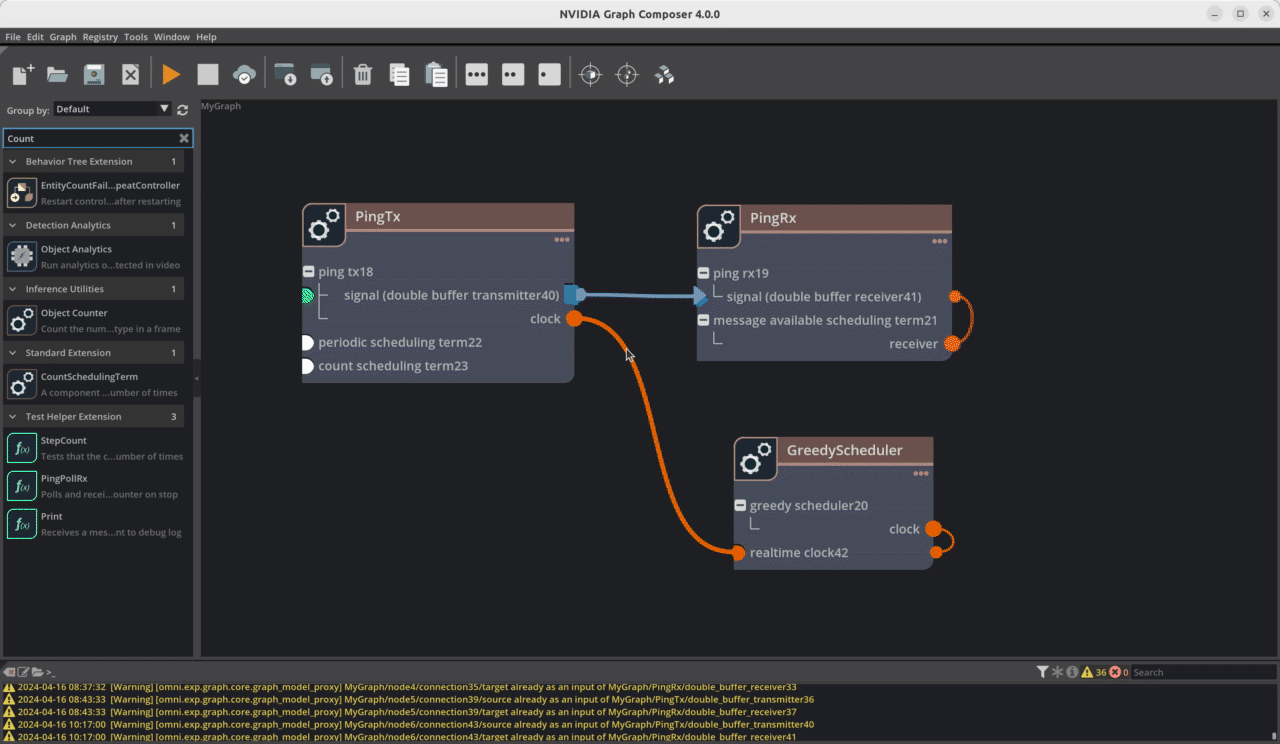
Task: Collapse the Standard Extension group
Action: pos(13,353)
